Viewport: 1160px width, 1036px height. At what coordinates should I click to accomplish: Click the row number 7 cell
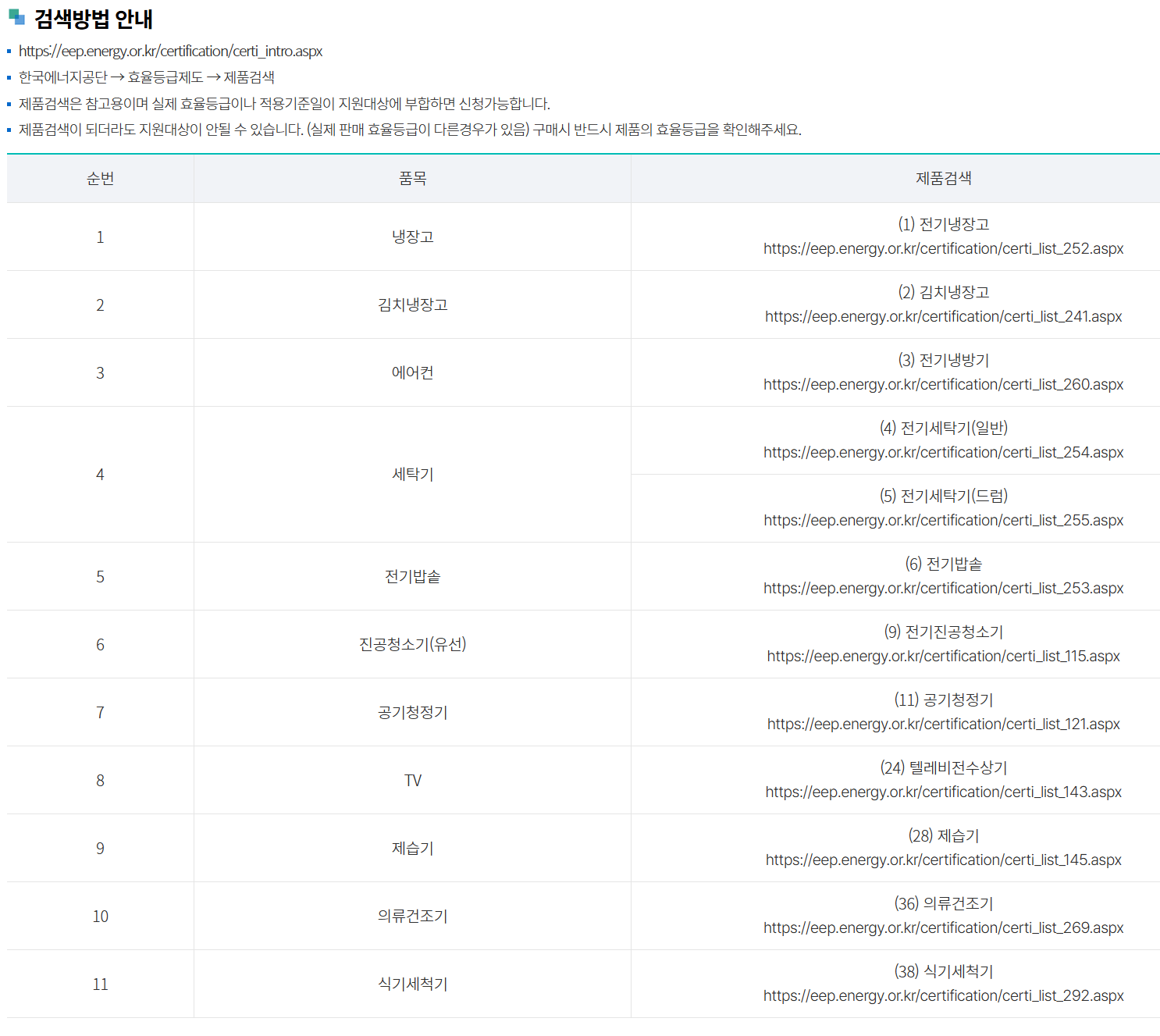(x=100, y=712)
